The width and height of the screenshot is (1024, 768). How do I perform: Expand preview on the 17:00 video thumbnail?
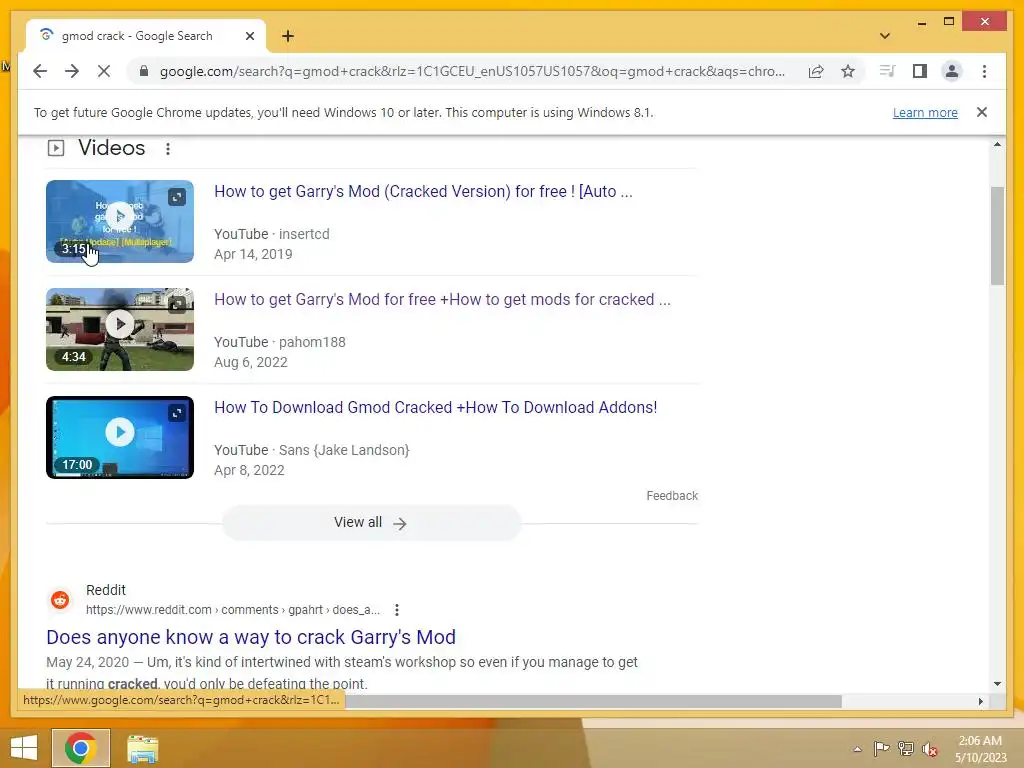pos(177,413)
